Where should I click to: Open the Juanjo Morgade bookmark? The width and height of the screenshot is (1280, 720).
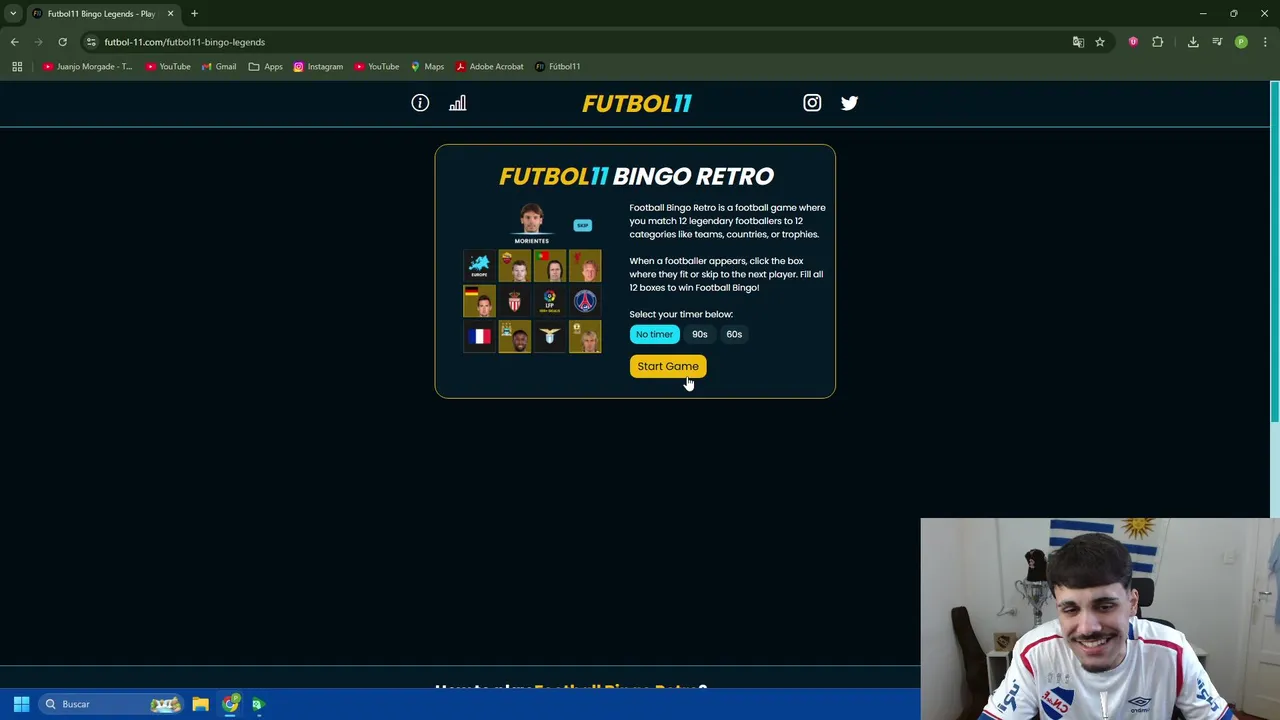[87, 66]
